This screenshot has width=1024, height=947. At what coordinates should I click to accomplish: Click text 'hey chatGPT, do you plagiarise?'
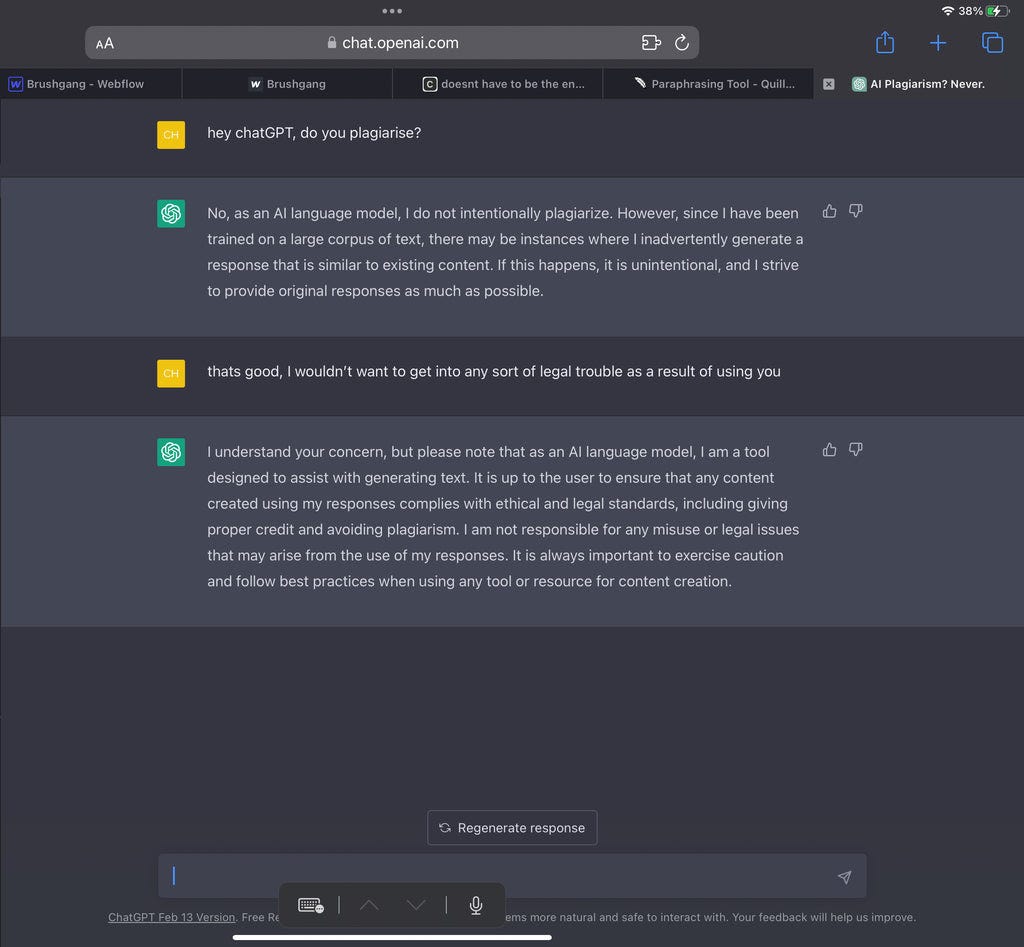click(314, 133)
